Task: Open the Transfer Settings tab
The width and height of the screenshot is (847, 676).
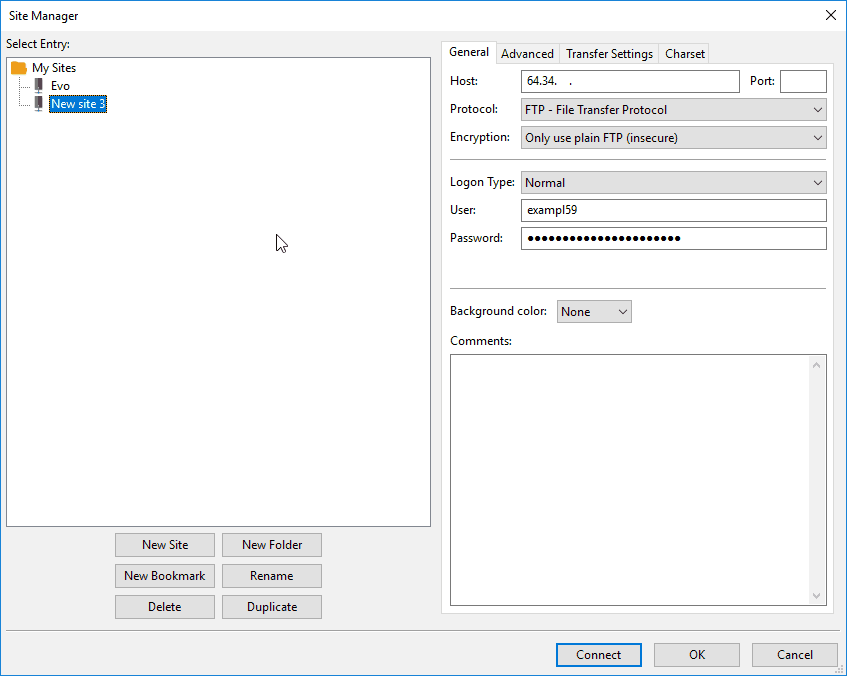Action: (609, 54)
